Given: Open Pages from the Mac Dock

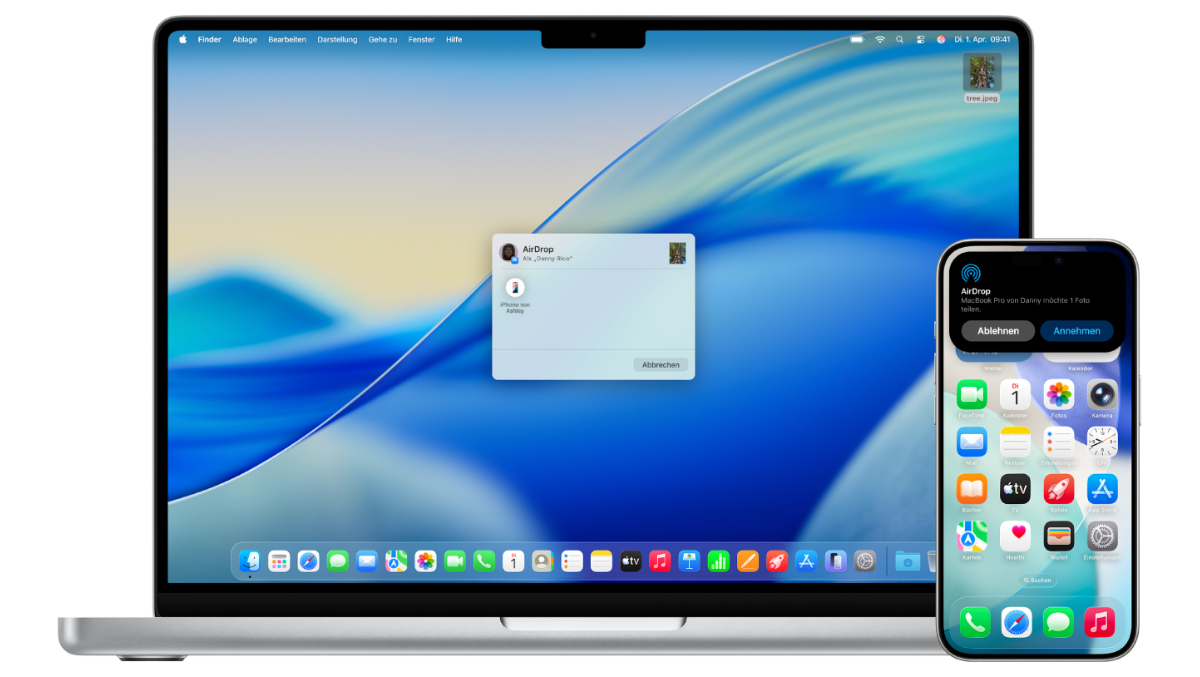Looking at the screenshot, I should coord(748,561).
